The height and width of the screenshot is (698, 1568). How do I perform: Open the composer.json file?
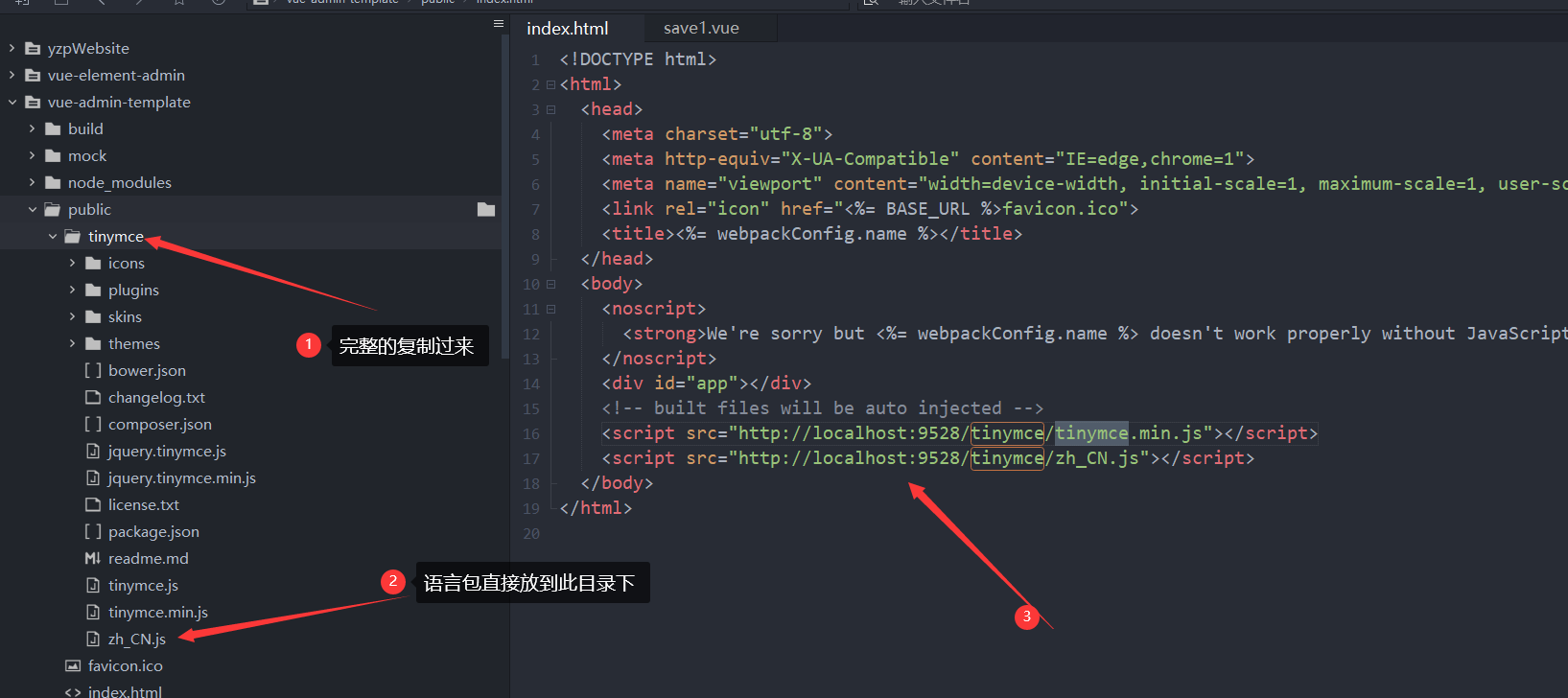[160, 424]
